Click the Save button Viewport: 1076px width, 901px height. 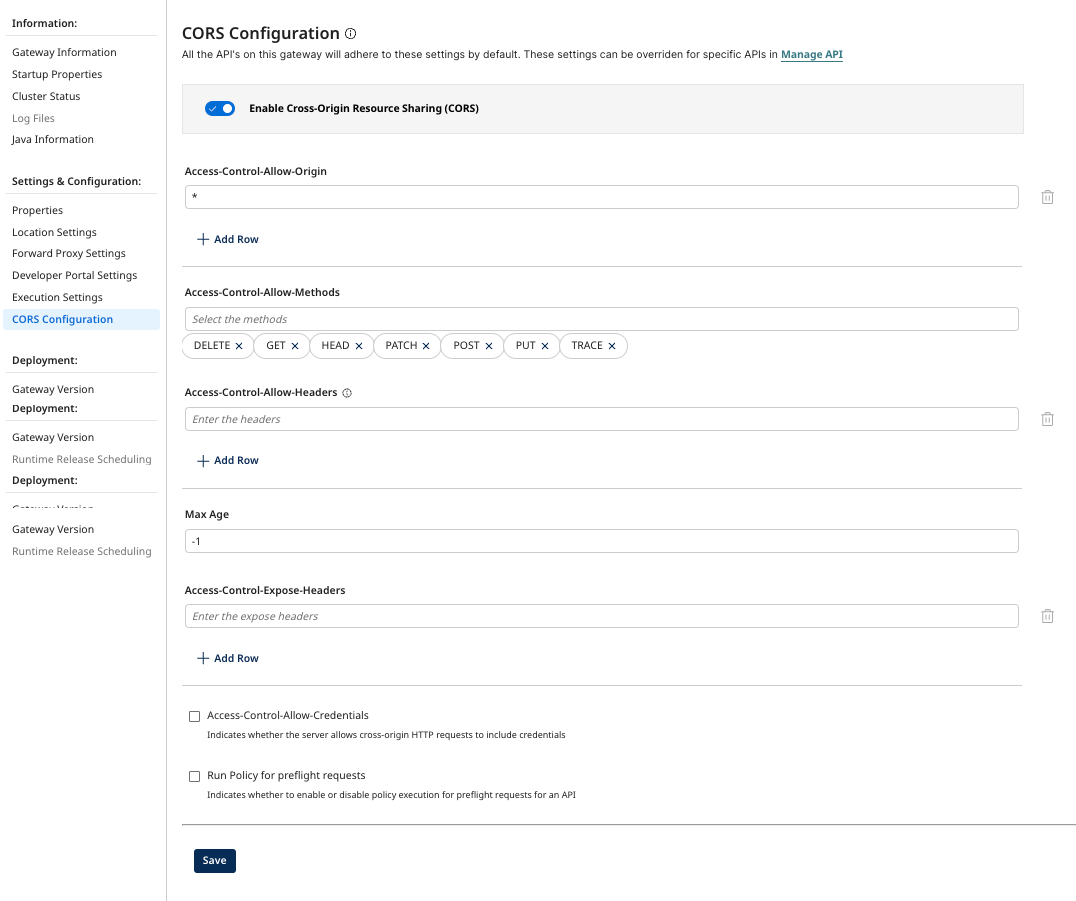click(214, 860)
